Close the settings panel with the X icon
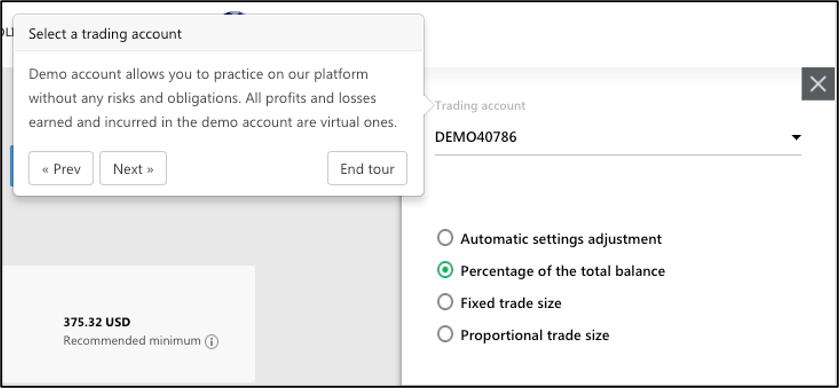 [818, 84]
